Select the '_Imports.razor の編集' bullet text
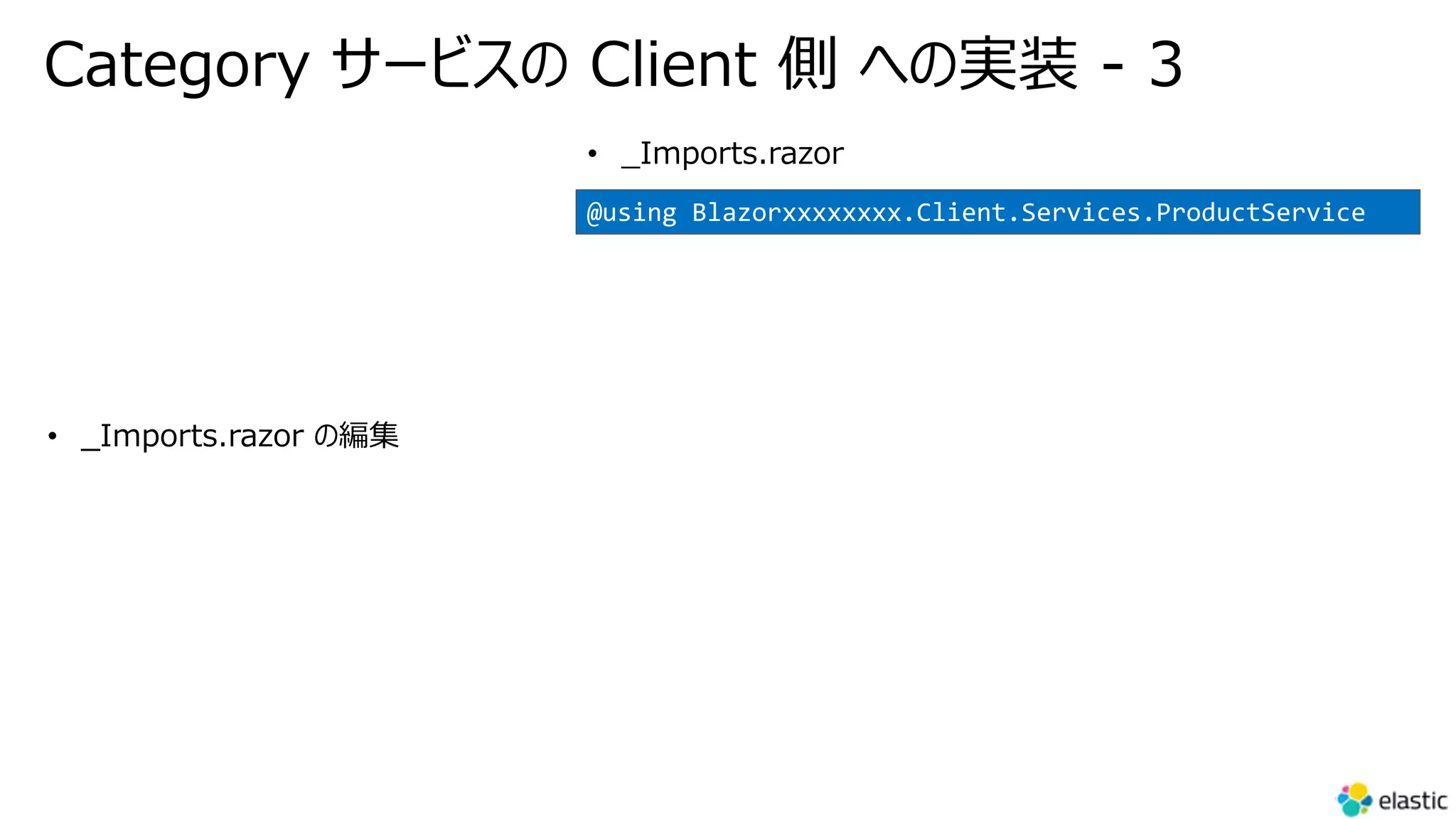The width and height of the screenshot is (1456, 819). (x=240, y=435)
